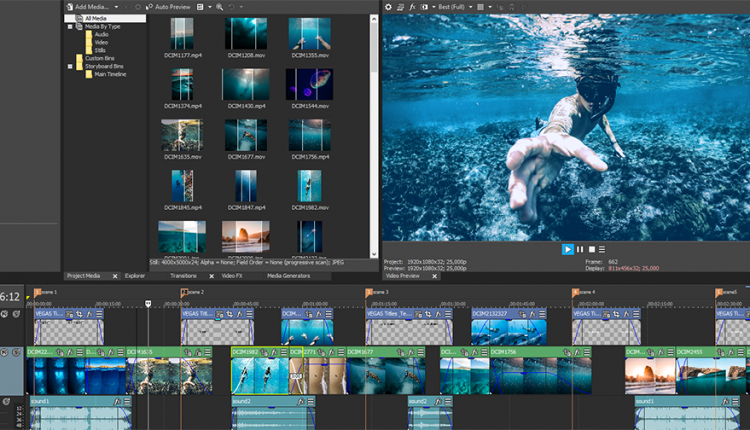
Task: Open hamburger menu on first sound2 audio event
Action: point(311,401)
